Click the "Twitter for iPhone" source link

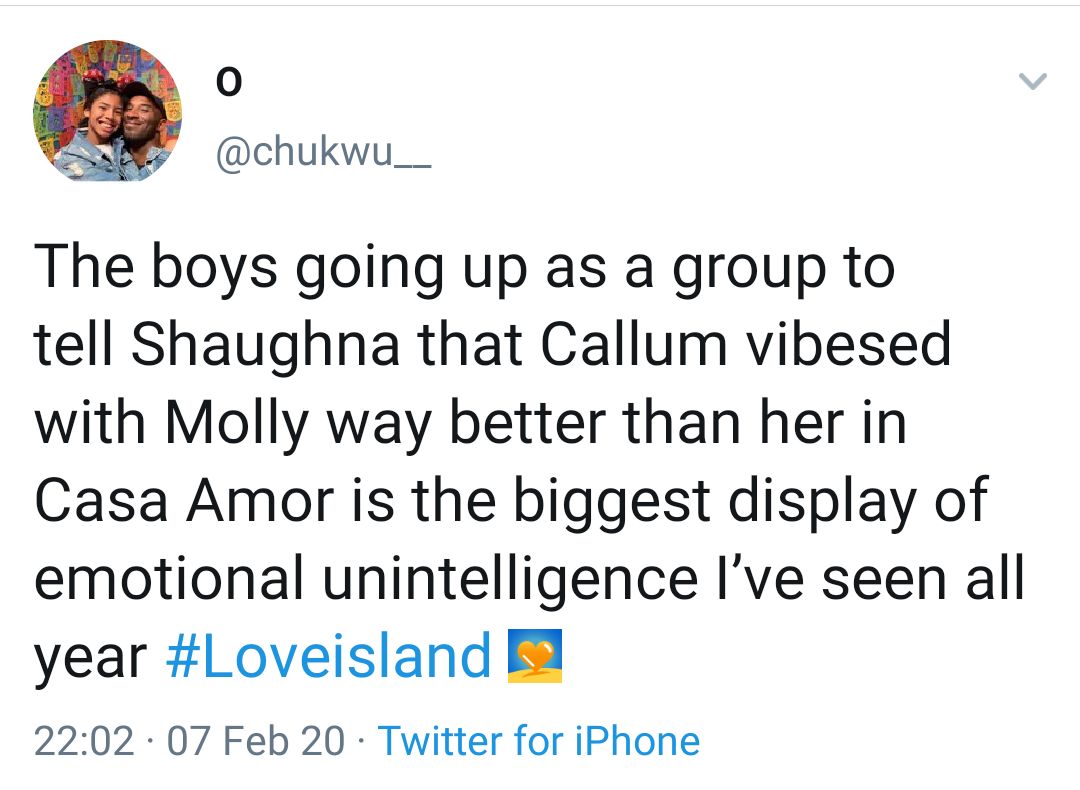point(538,741)
